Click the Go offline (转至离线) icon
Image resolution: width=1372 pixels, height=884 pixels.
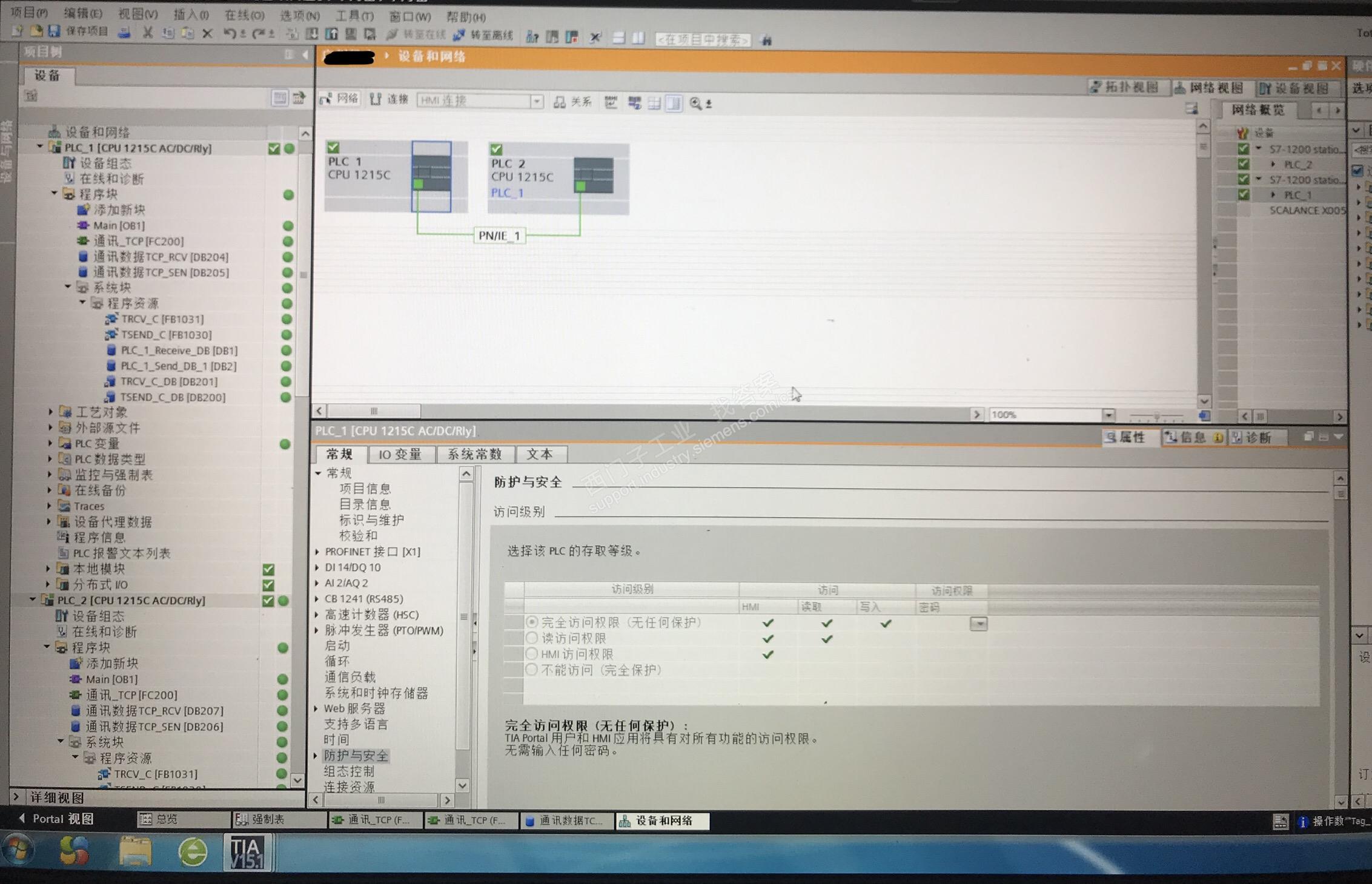click(459, 36)
